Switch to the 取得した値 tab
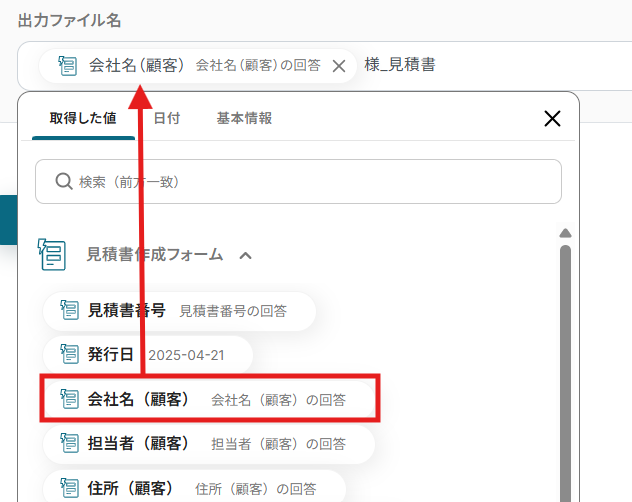 click(83, 118)
